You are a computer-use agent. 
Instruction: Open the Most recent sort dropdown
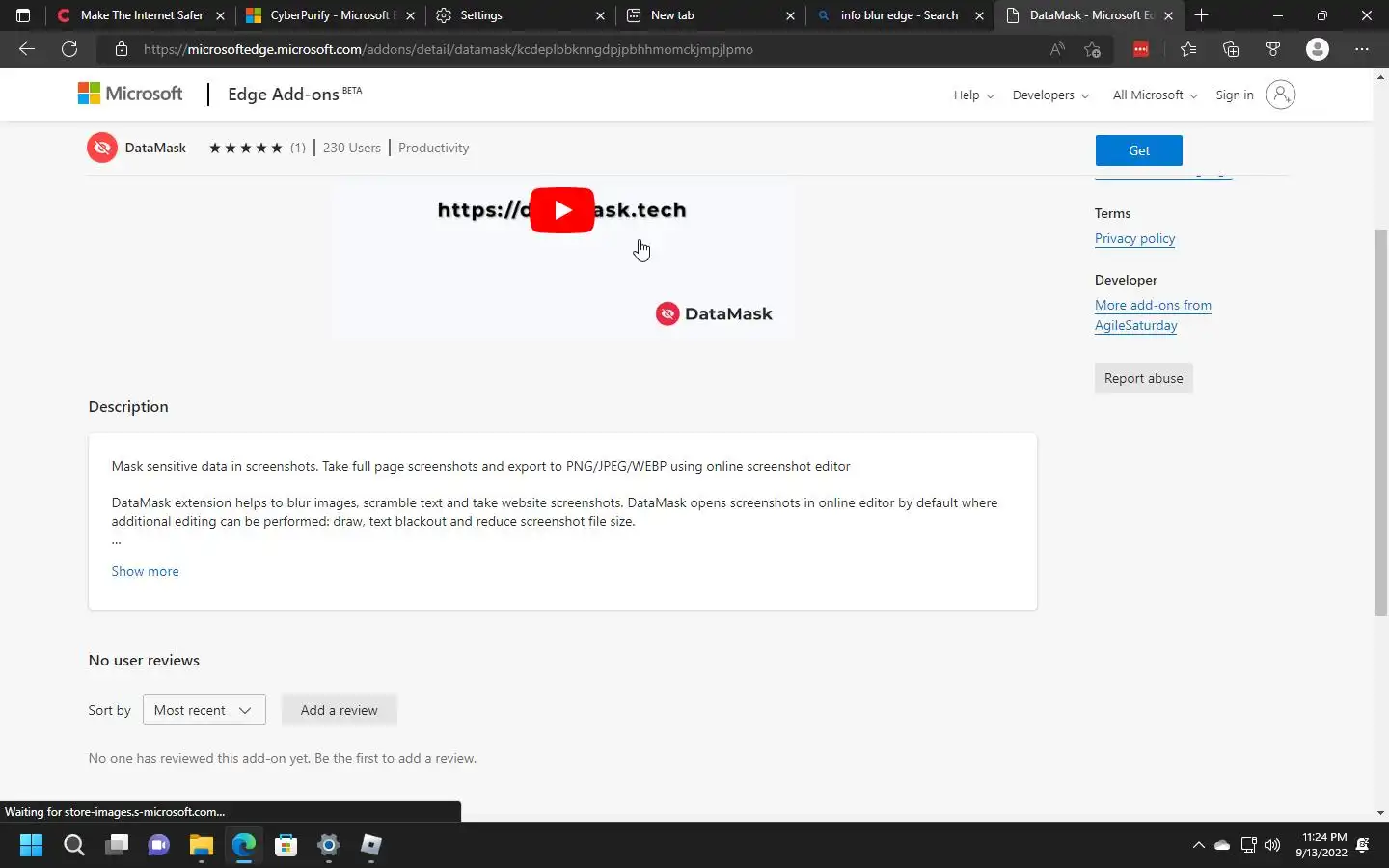(204, 710)
